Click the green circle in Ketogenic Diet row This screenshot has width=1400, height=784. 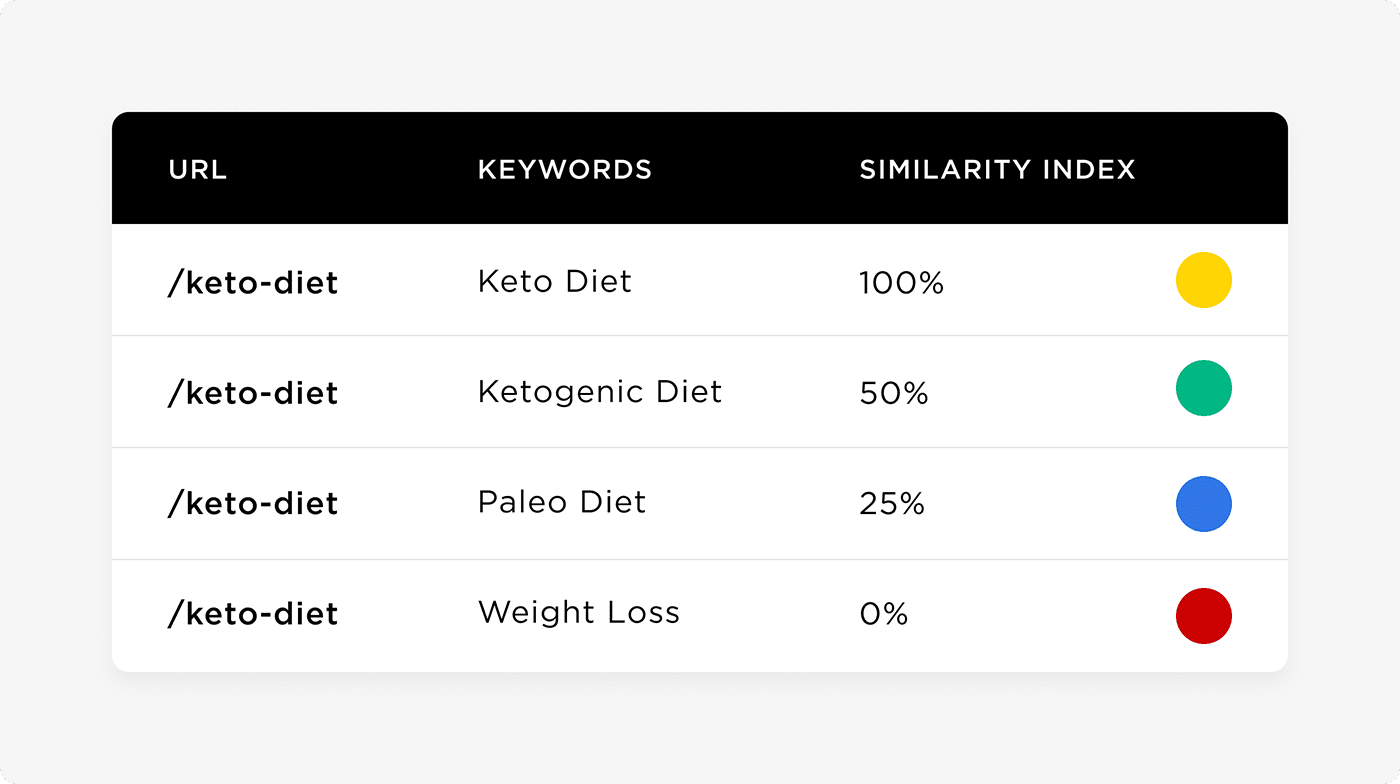(x=1203, y=388)
